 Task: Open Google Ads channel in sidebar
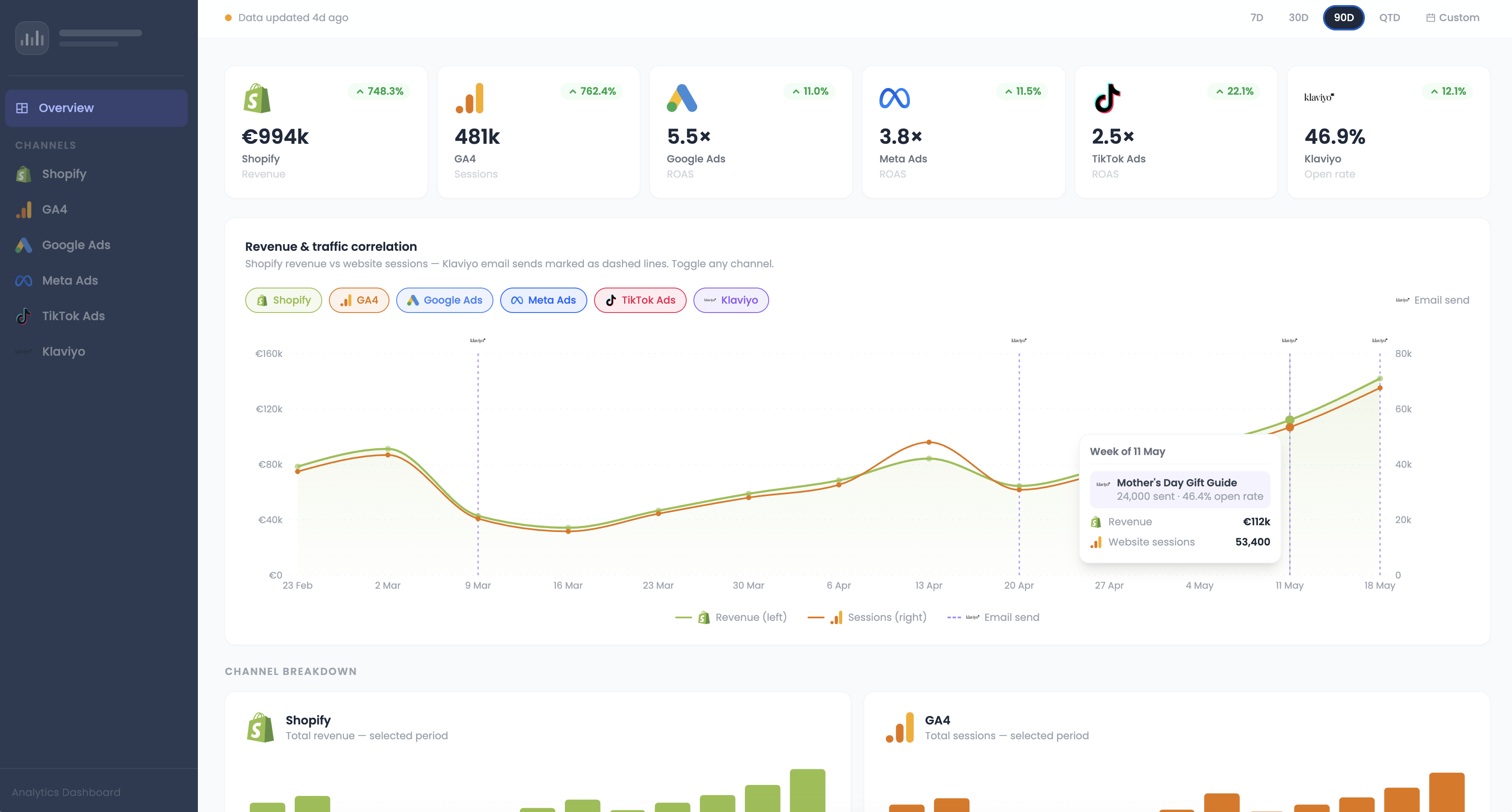(96, 245)
